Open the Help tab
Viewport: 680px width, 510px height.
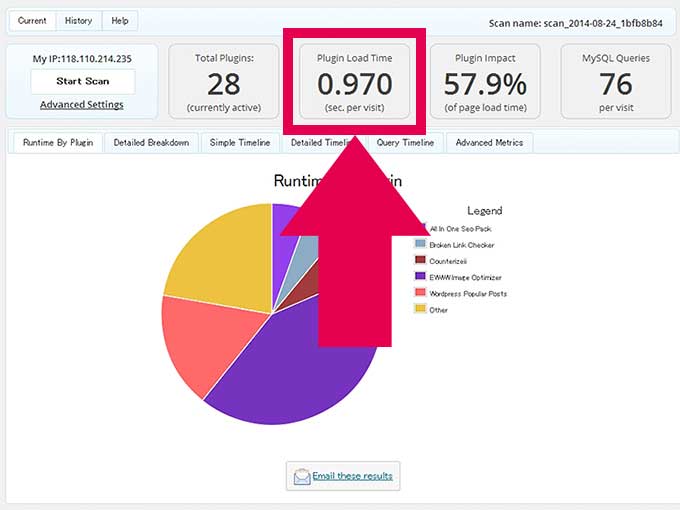click(120, 21)
